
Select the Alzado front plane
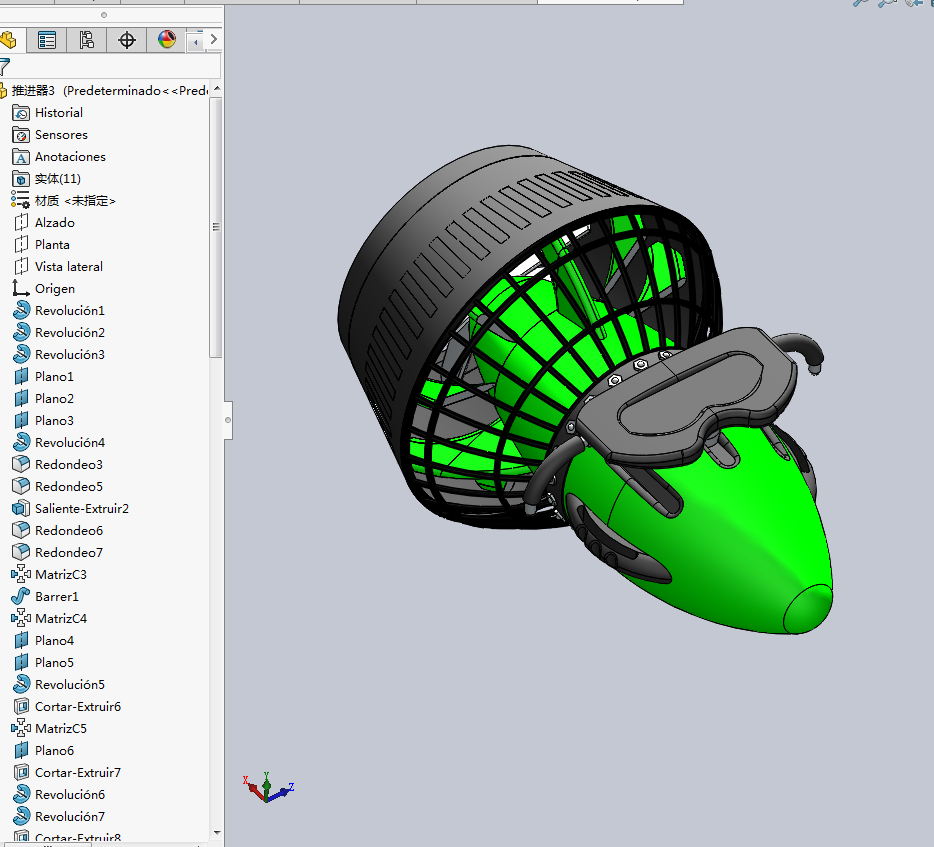tap(54, 223)
